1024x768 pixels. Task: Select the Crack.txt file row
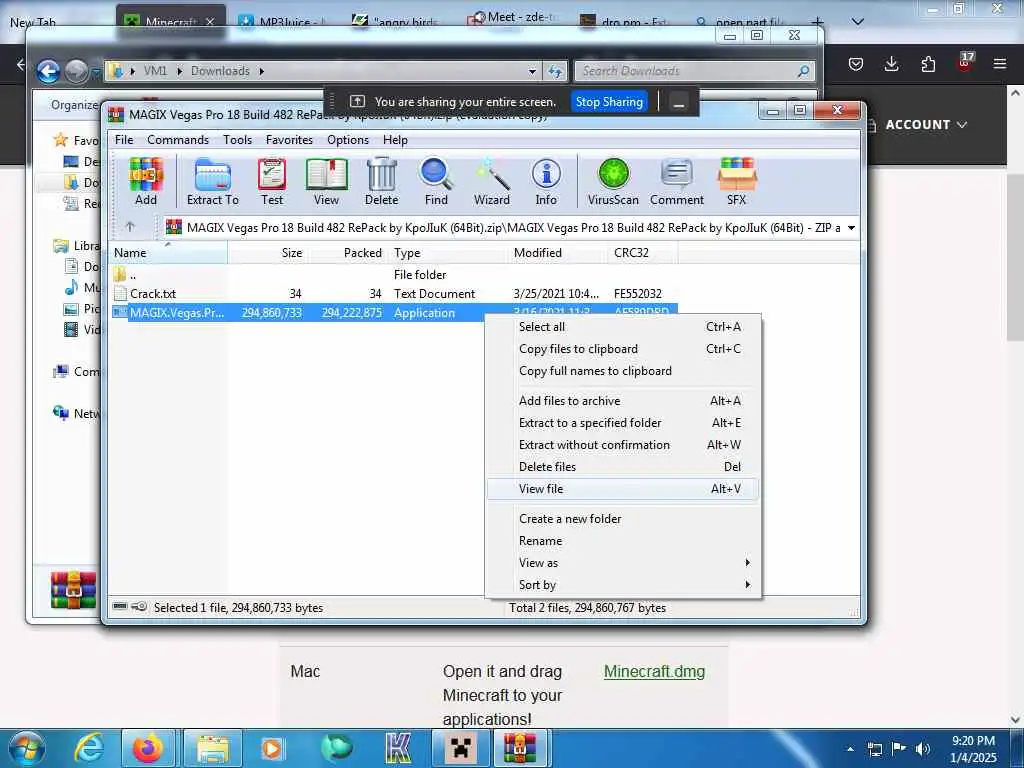(394, 294)
